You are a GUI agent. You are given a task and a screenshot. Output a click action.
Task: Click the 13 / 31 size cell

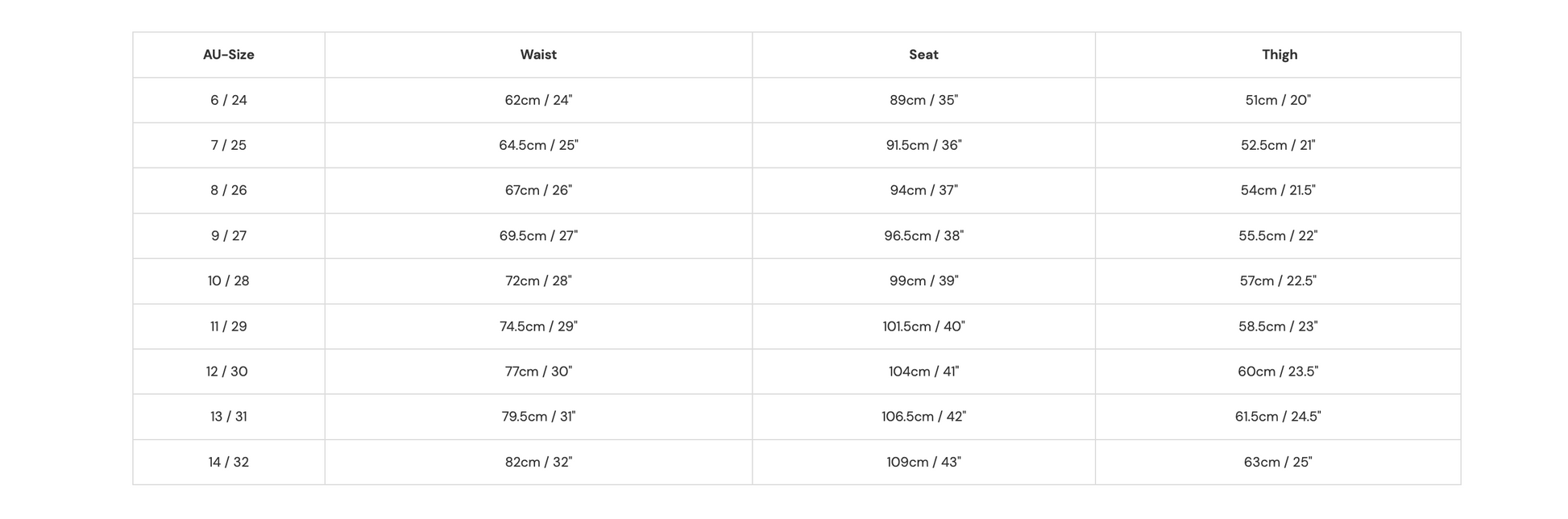tap(229, 417)
